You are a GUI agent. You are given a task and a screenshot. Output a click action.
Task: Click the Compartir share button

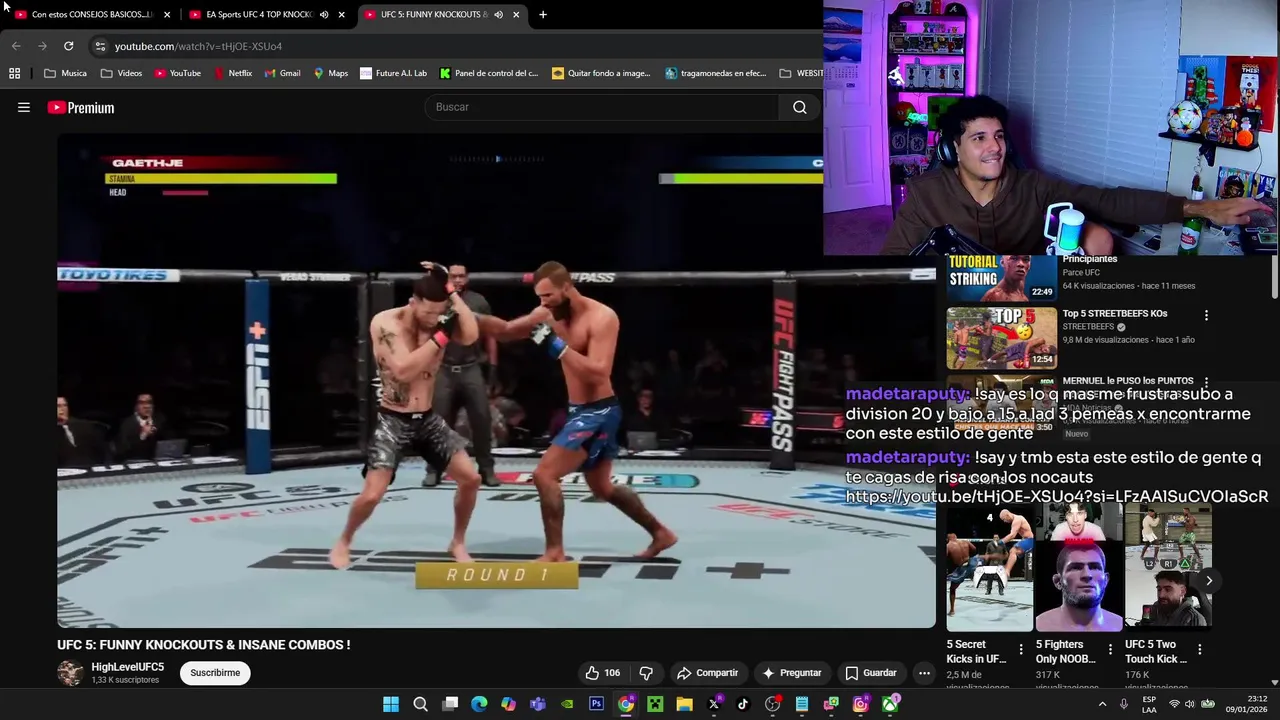point(707,673)
